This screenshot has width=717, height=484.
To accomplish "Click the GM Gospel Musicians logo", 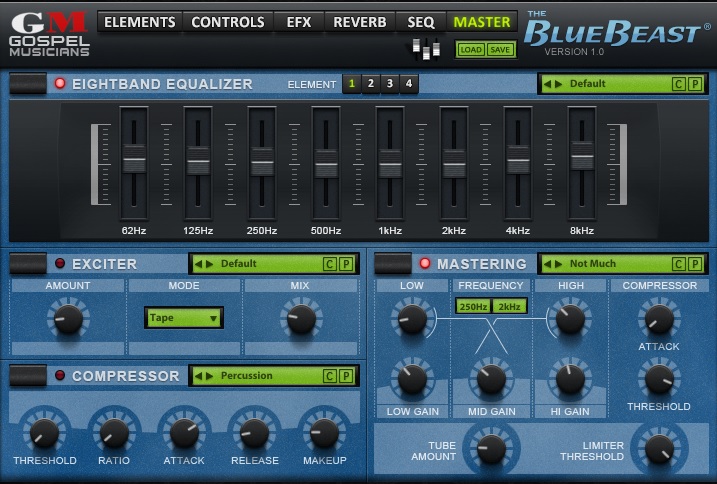I will click(x=49, y=34).
